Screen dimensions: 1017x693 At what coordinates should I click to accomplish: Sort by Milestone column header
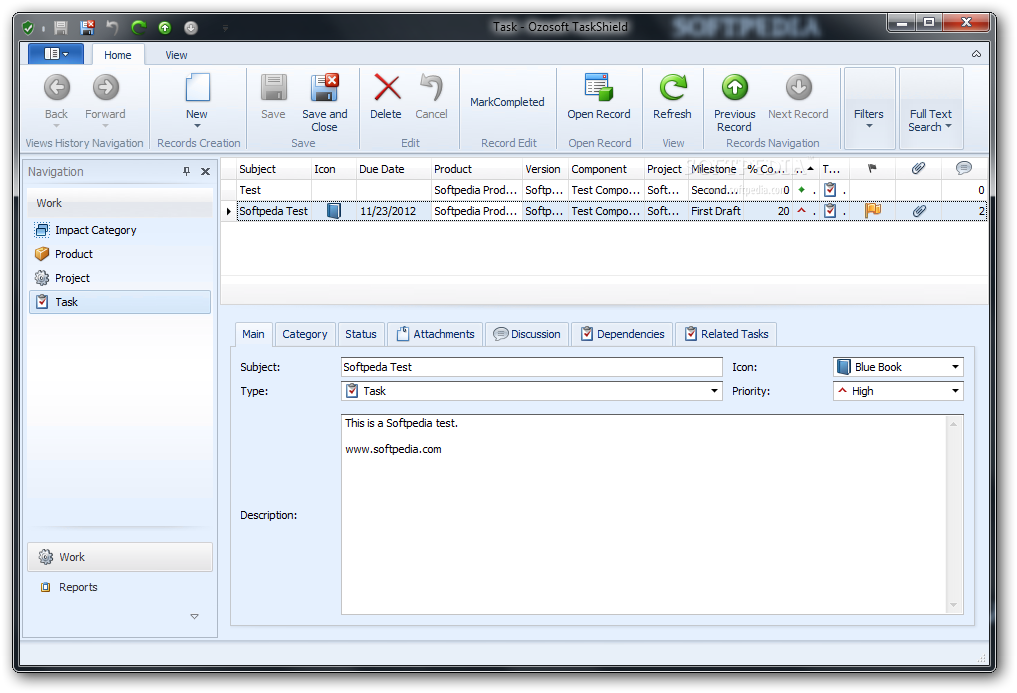pyautogui.click(x=715, y=169)
